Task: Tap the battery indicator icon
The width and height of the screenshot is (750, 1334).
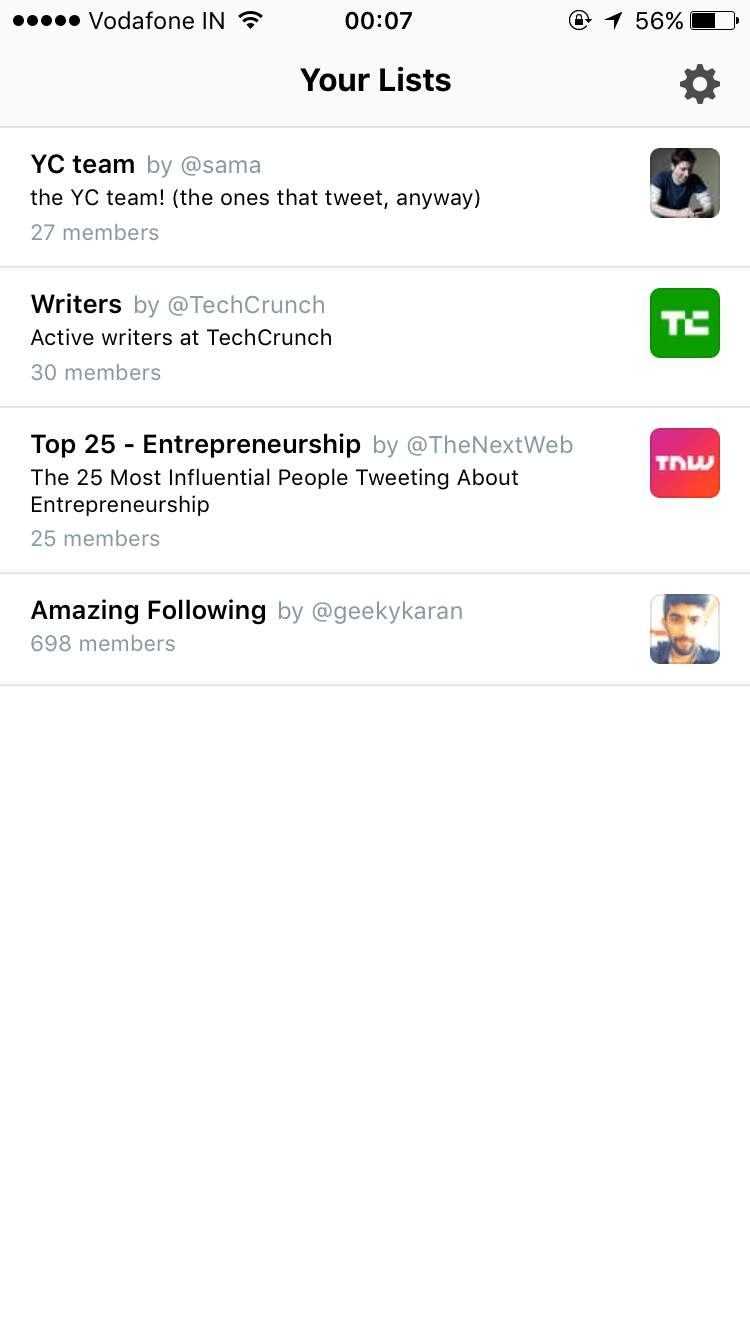Action: point(715,20)
